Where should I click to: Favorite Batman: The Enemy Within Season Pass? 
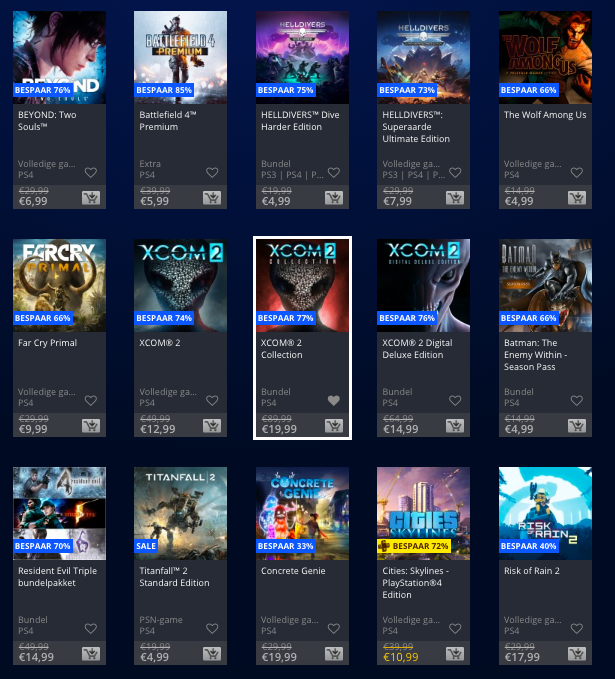(x=576, y=401)
